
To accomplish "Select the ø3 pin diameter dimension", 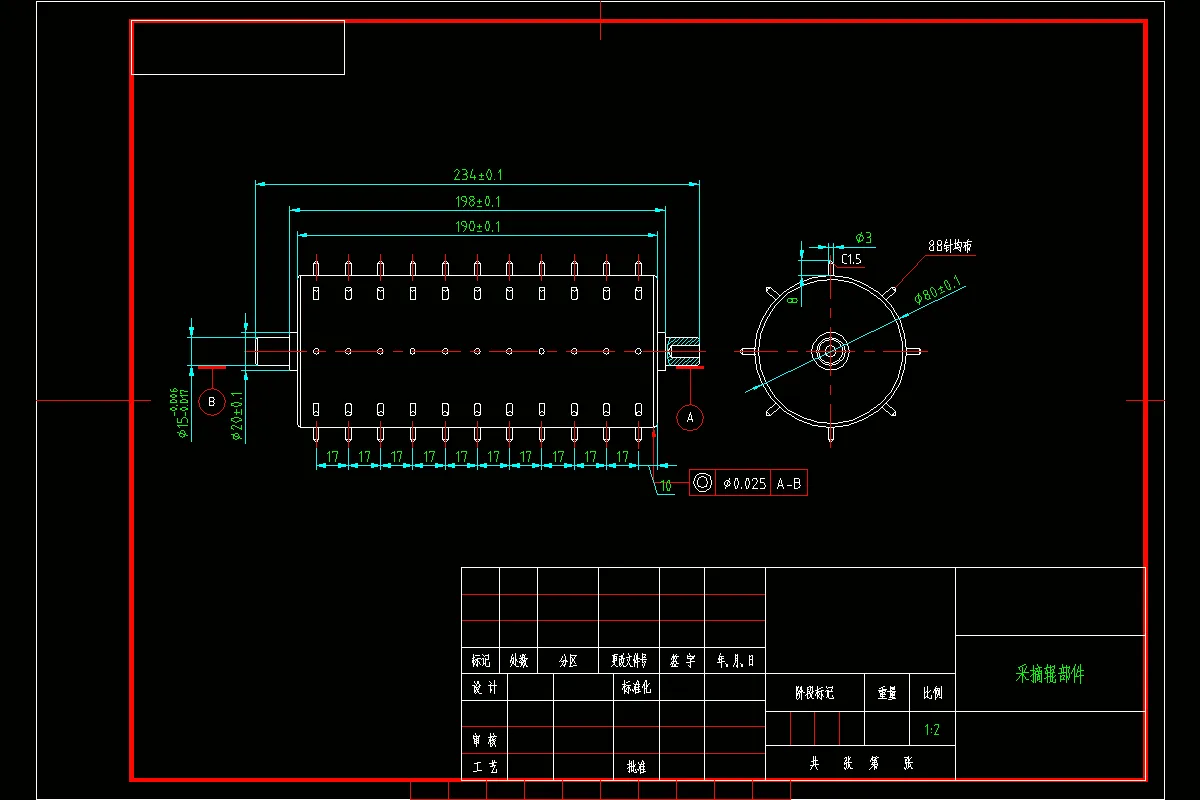I will (864, 238).
